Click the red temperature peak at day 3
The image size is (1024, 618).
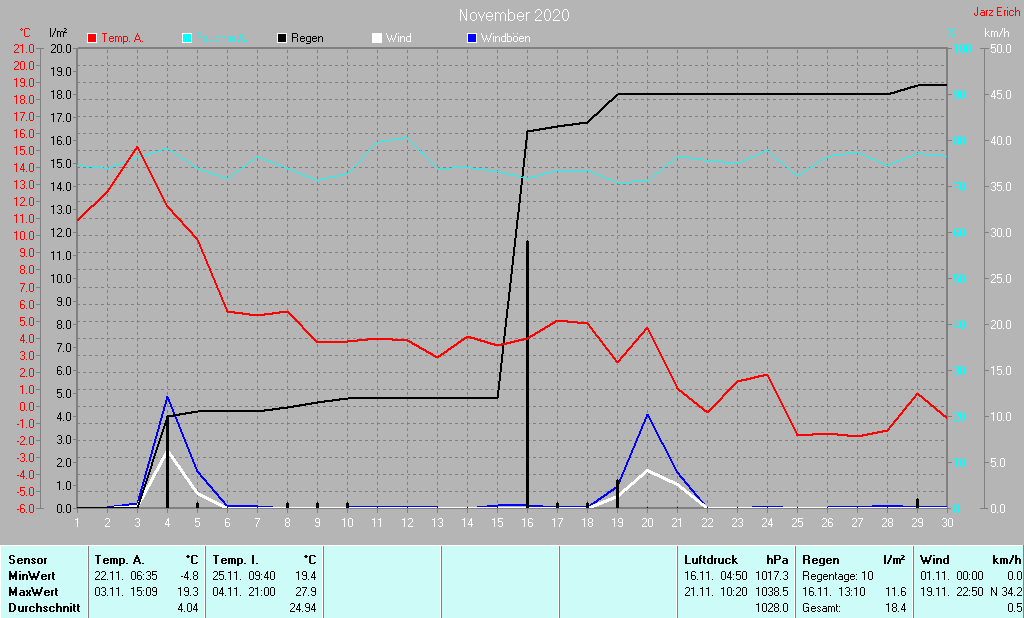[x=137, y=147]
